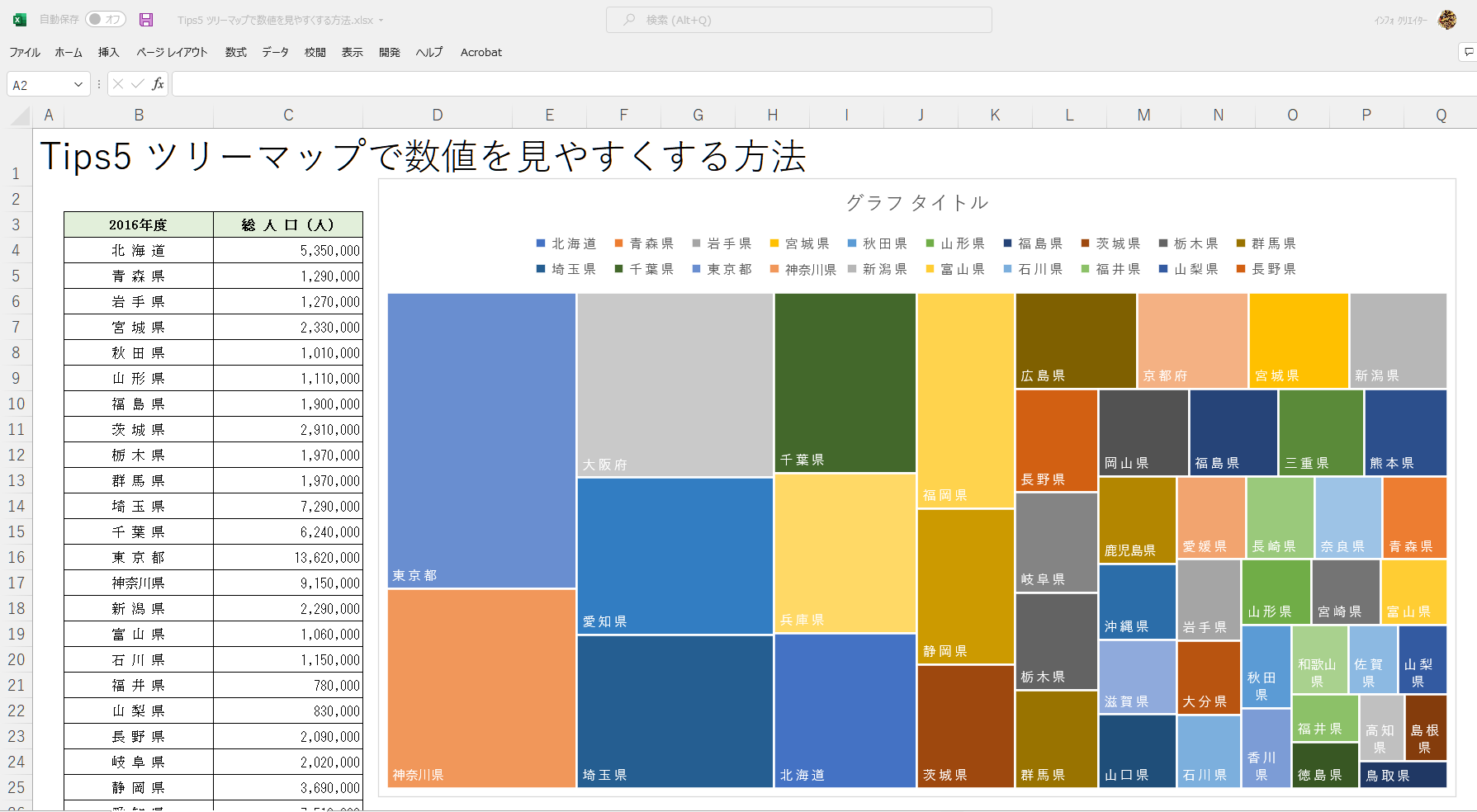
Task: Click the formula bar cancel X icon
Action: (118, 84)
